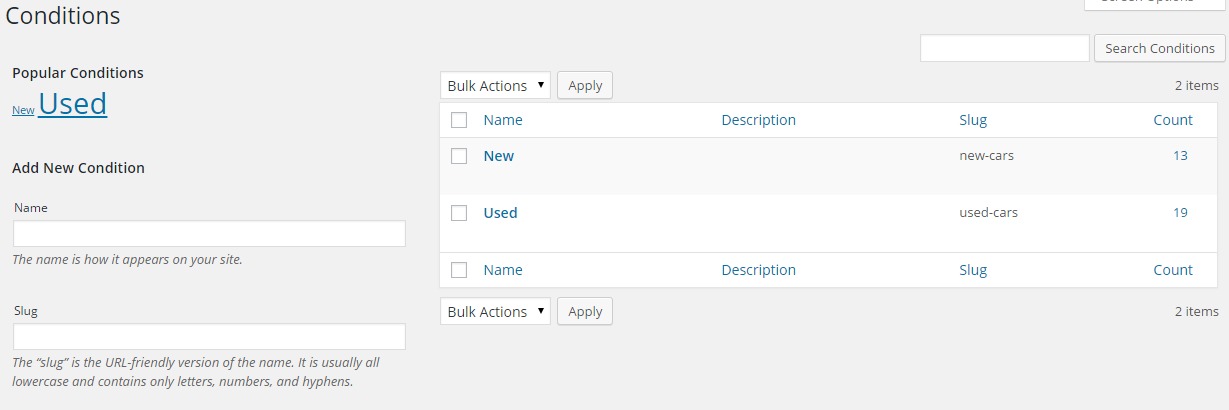Check the select-all checkbox in table header
The height and width of the screenshot is (410, 1229).
coord(459,120)
